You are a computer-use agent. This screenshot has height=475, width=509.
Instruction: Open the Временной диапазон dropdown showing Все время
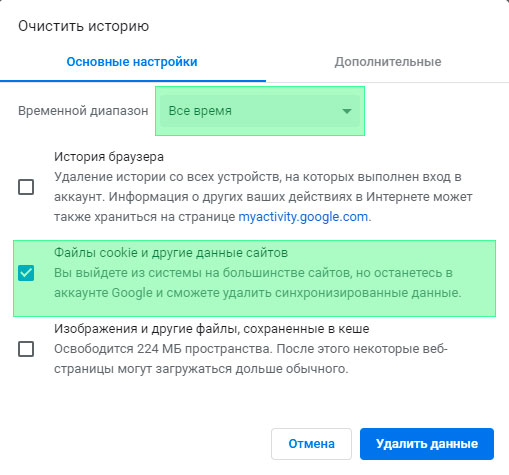pos(260,111)
